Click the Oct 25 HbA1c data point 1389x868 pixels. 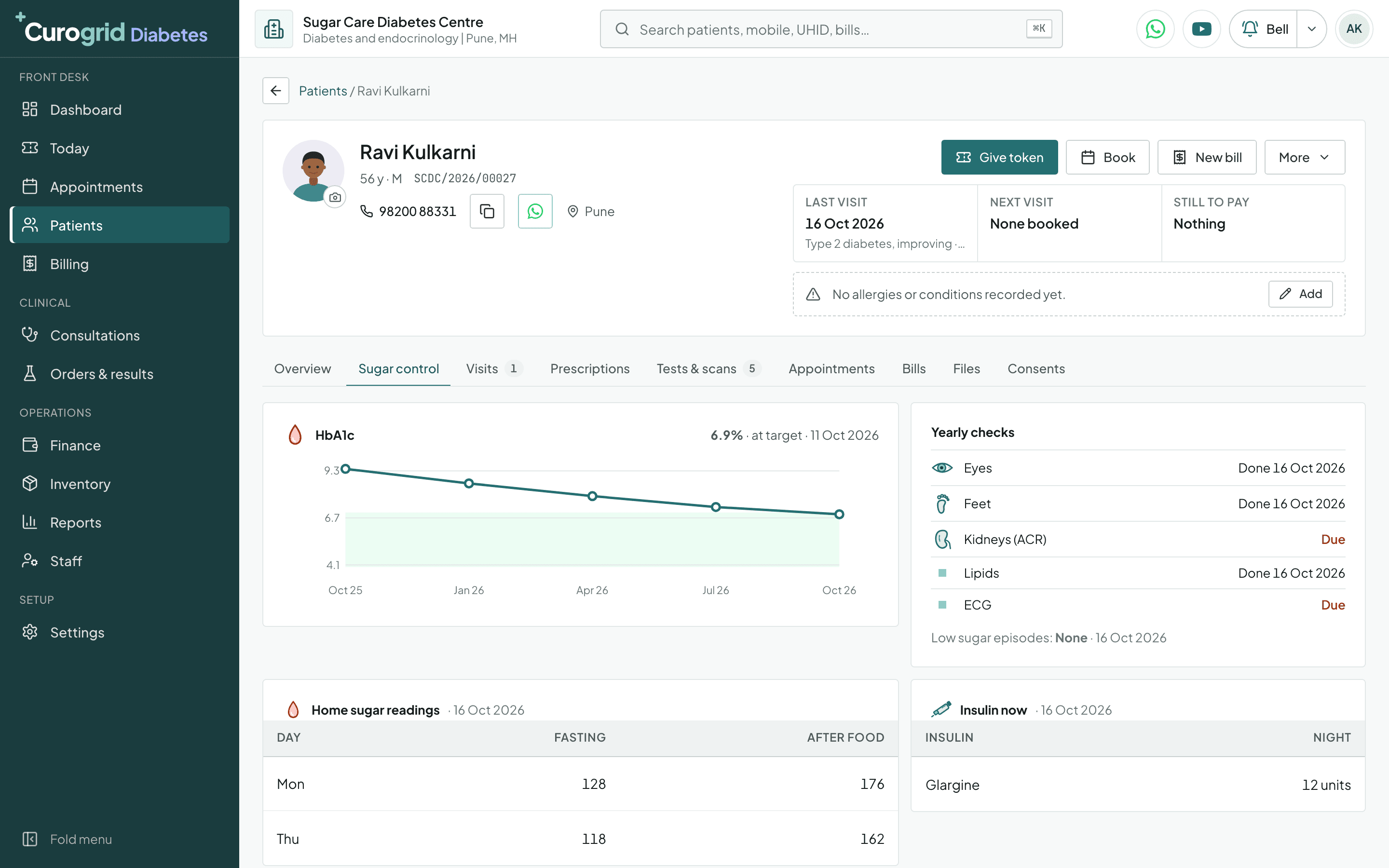pos(345,469)
